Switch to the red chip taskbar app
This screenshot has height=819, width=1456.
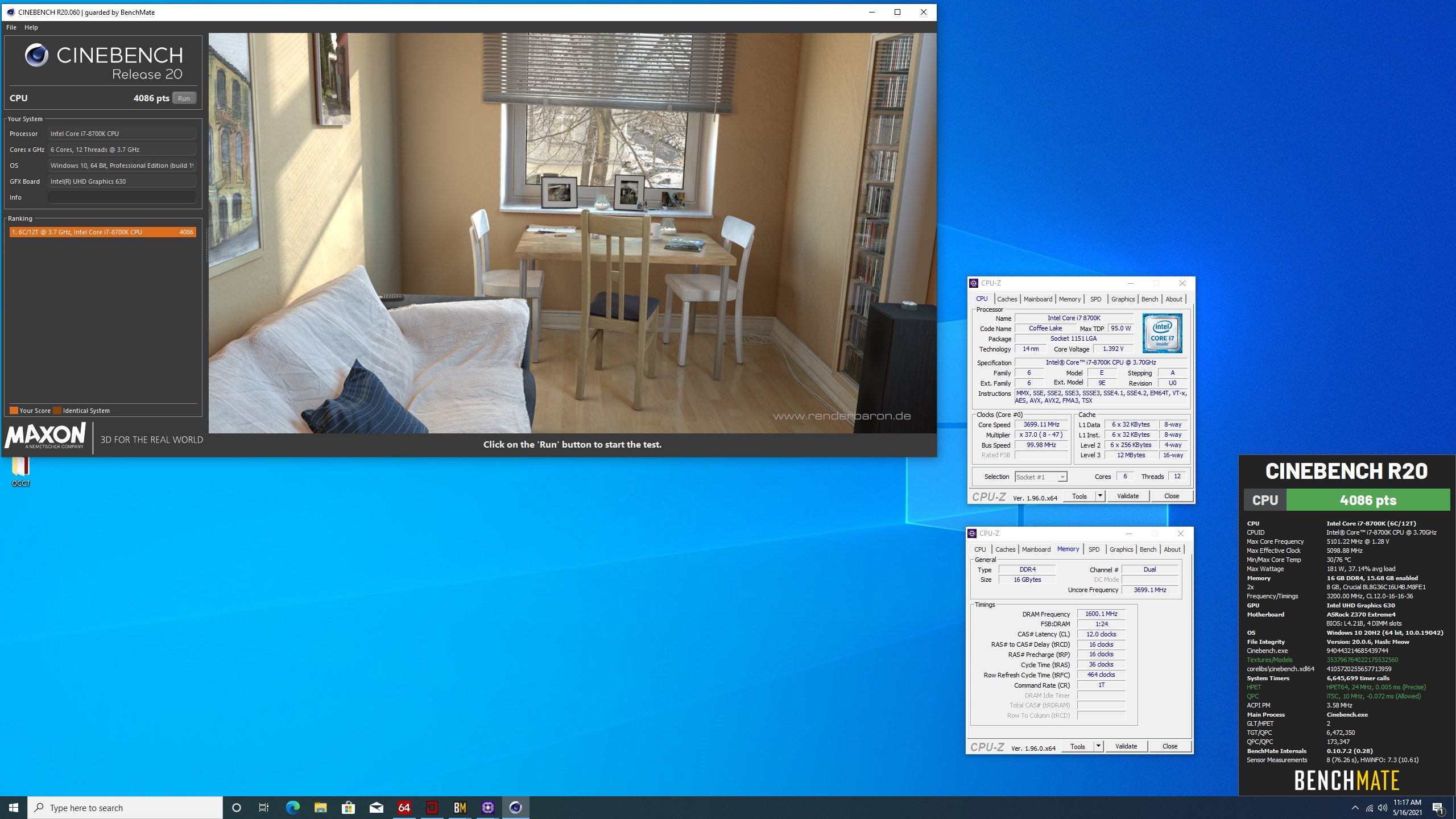coord(432,808)
